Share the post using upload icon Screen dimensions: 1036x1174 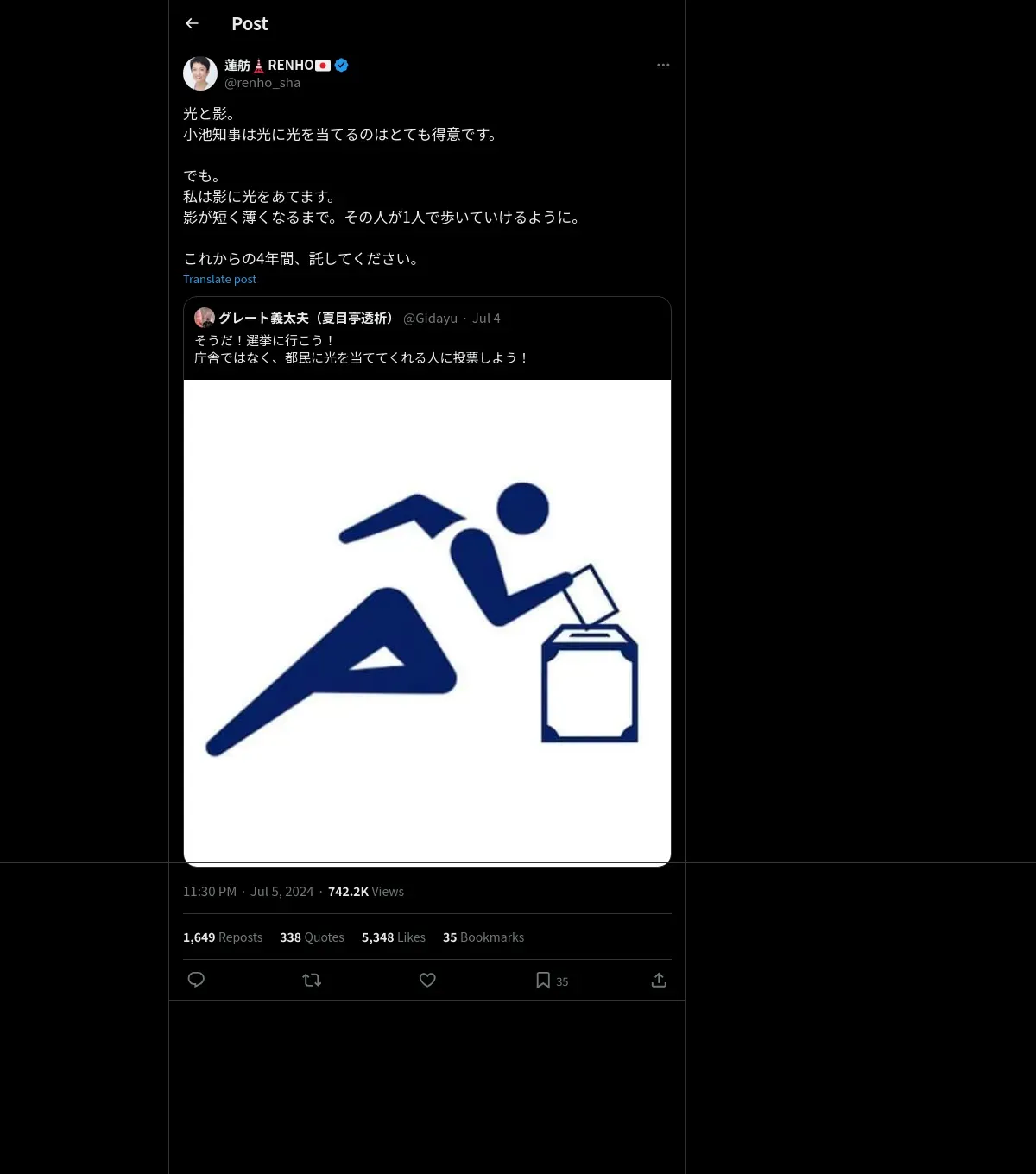click(659, 980)
